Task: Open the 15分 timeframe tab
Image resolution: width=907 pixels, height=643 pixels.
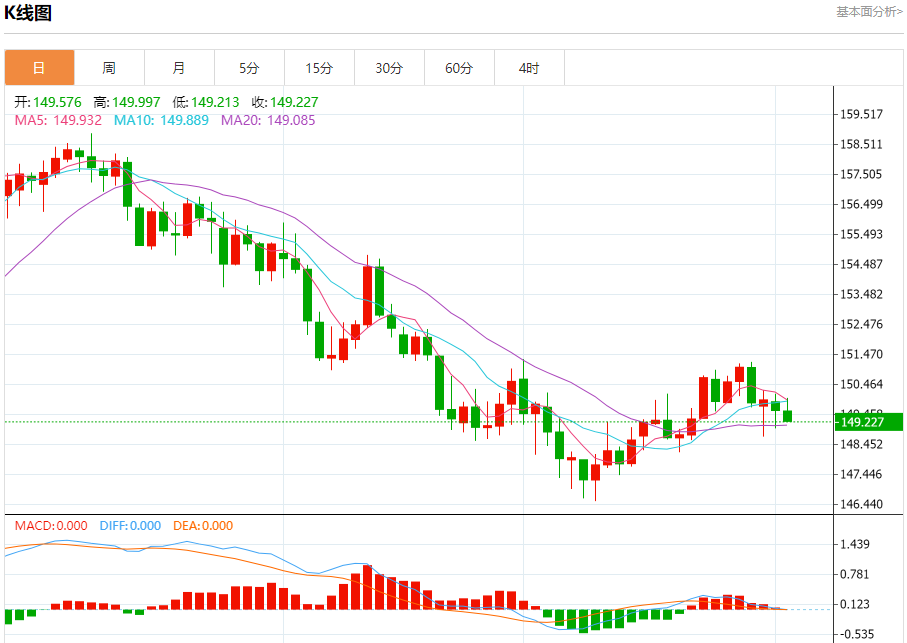Action: [319, 68]
